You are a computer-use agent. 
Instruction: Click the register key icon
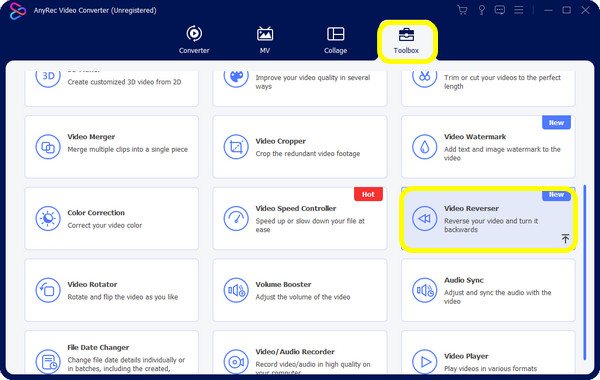tap(481, 10)
